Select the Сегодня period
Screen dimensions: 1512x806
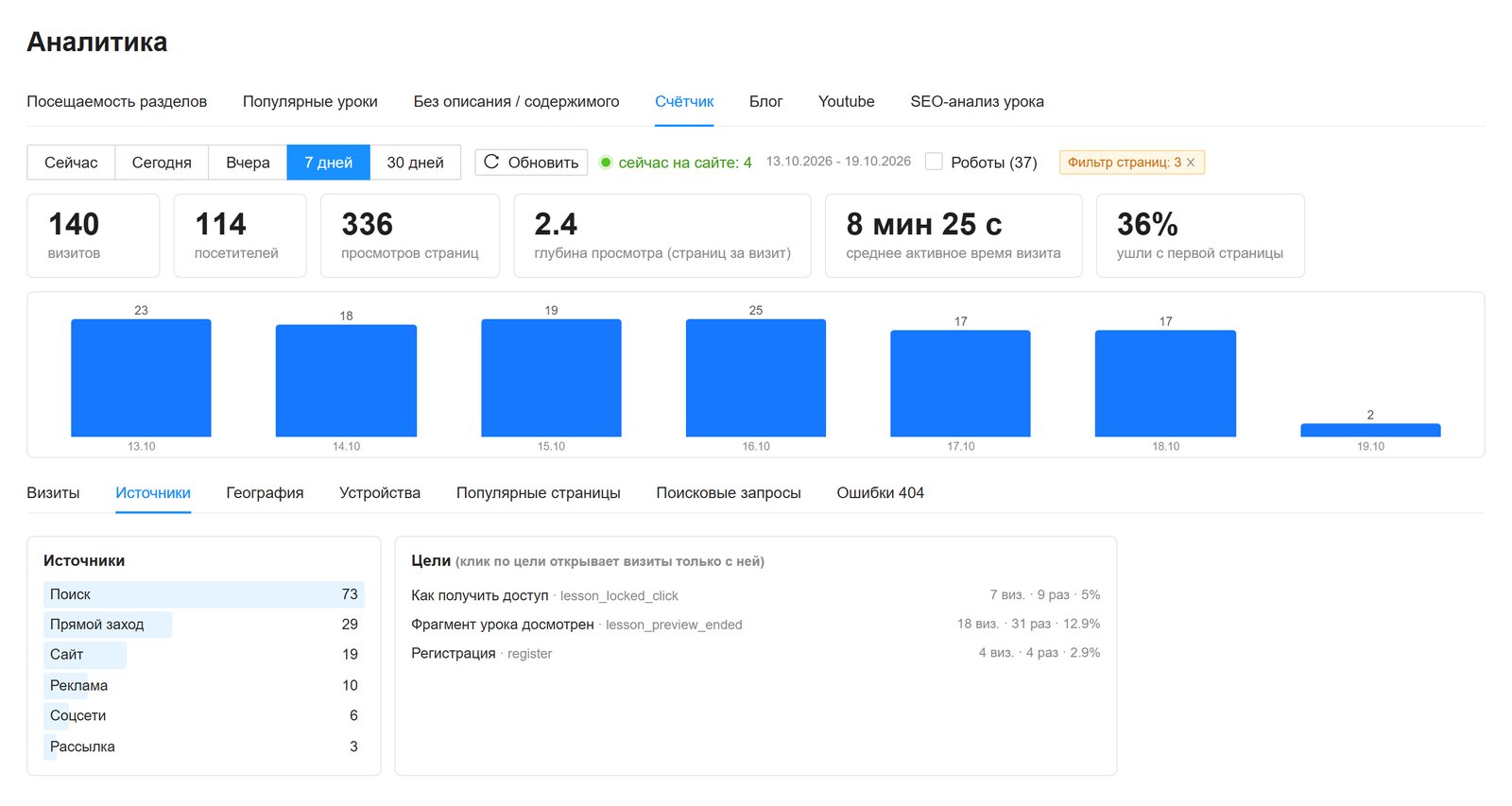(162, 163)
